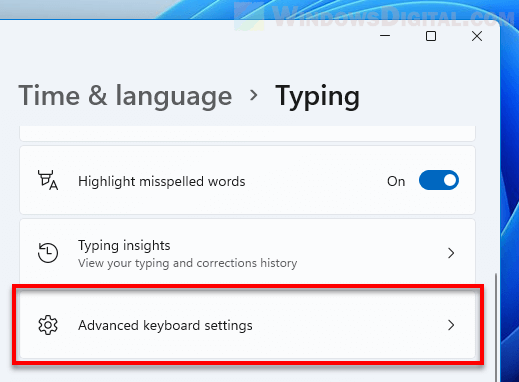The image size is (519, 382).
Task: Select the Highlight misspelled words label
Action: click(x=162, y=181)
